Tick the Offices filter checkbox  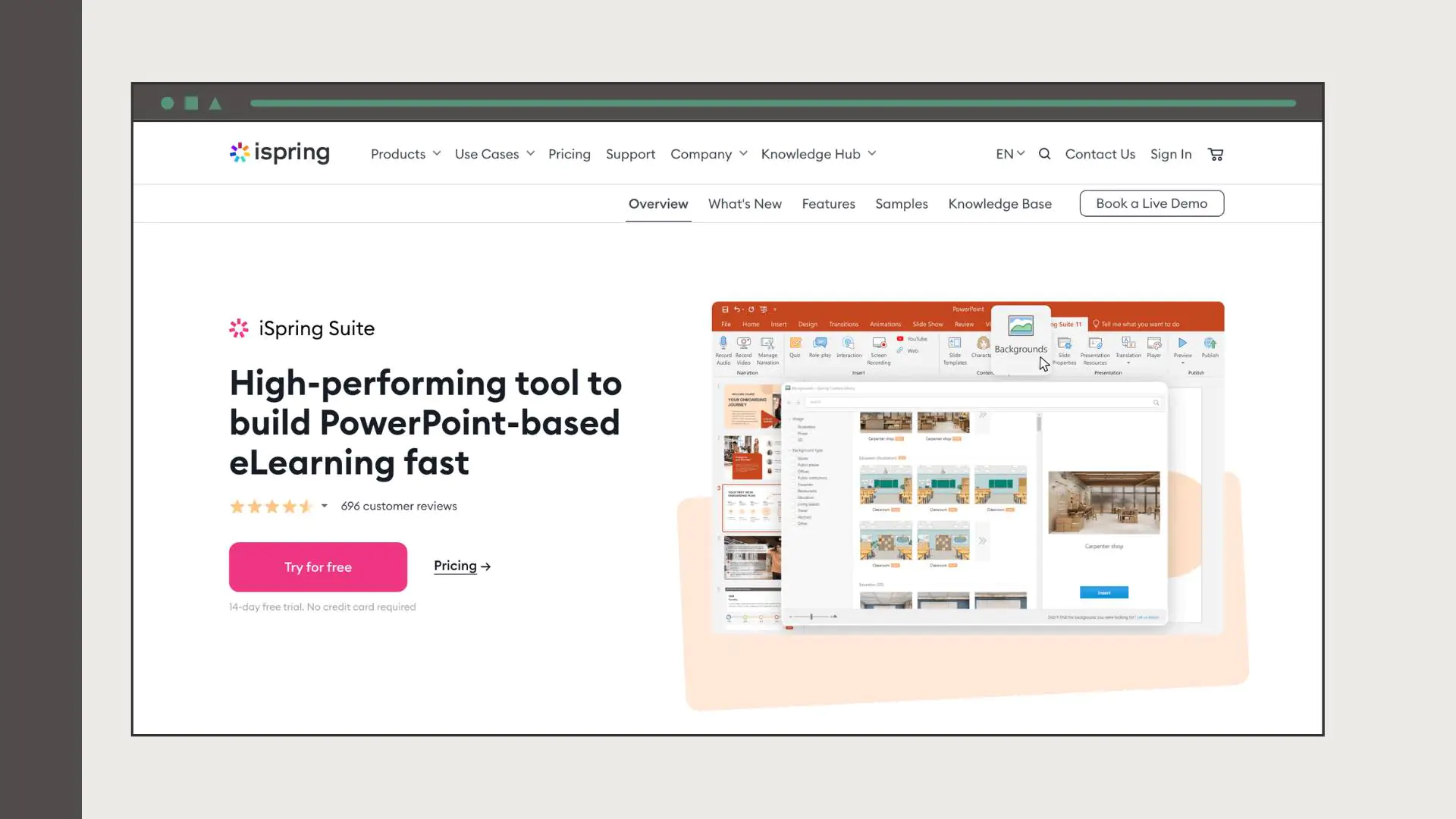[x=794, y=472]
